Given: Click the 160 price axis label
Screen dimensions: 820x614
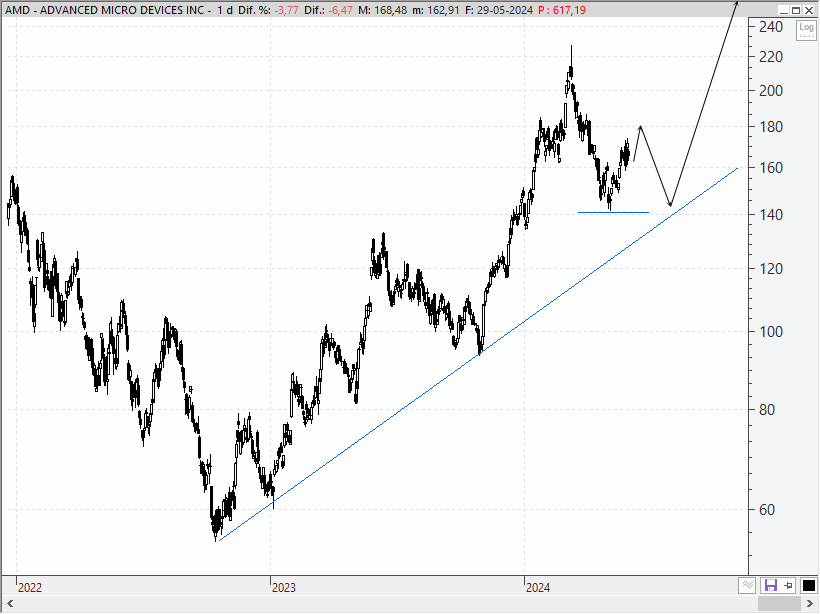Looking at the screenshot, I should [x=771, y=168].
